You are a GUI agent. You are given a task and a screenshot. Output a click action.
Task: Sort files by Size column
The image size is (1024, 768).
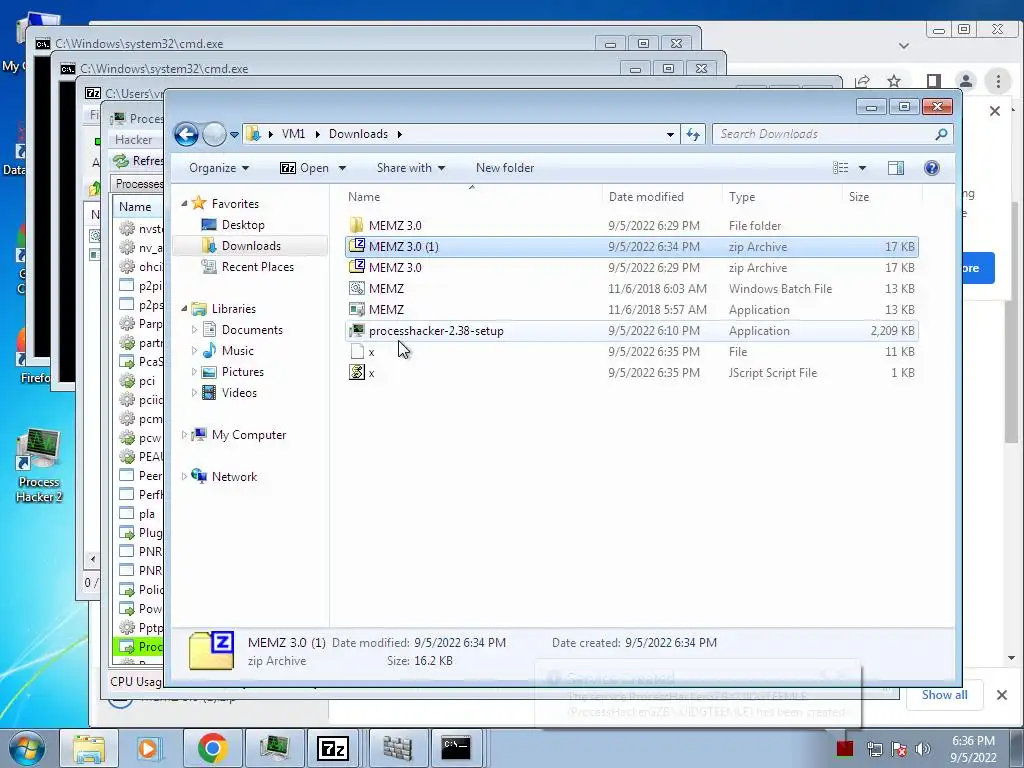click(x=882, y=197)
